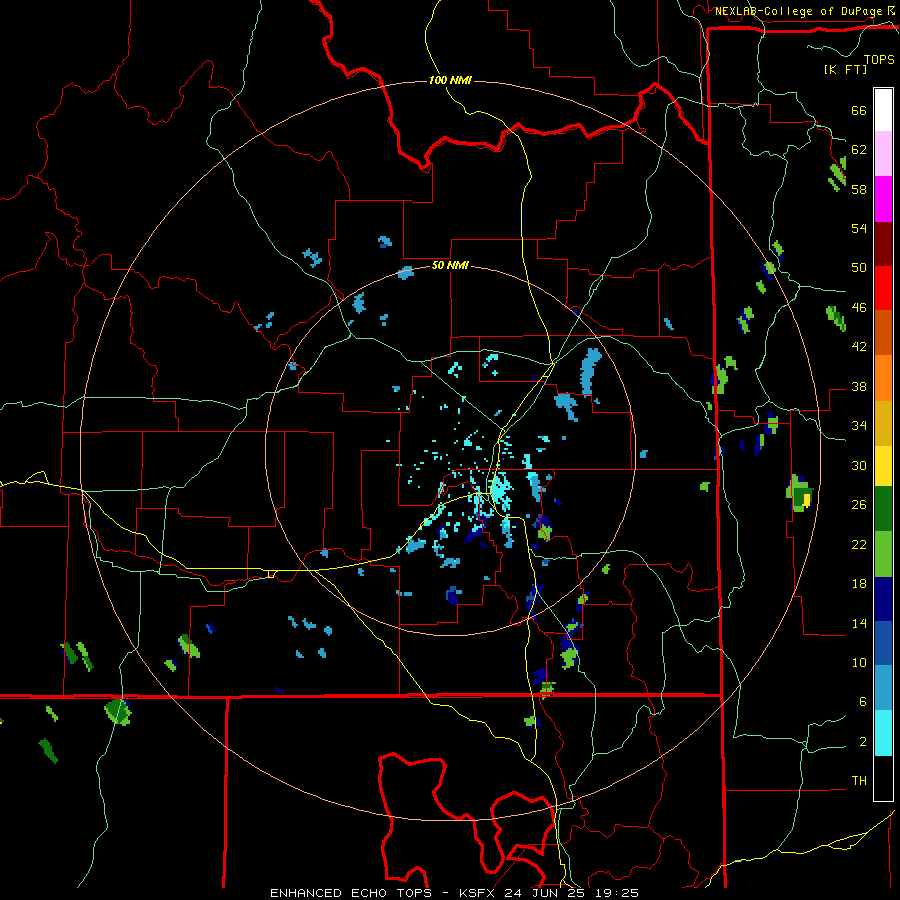Click the 'TOPS' legend title

point(879,60)
